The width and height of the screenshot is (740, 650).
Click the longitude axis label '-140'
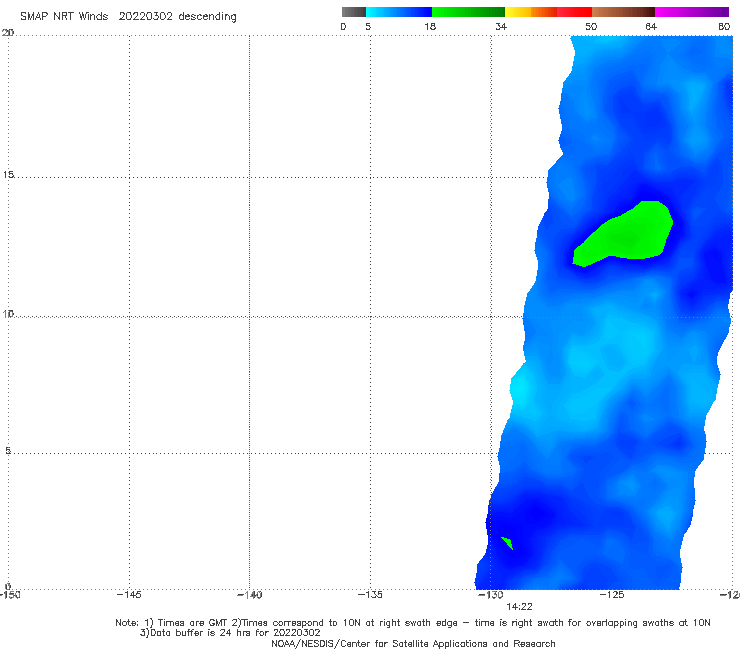click(249, 595)
